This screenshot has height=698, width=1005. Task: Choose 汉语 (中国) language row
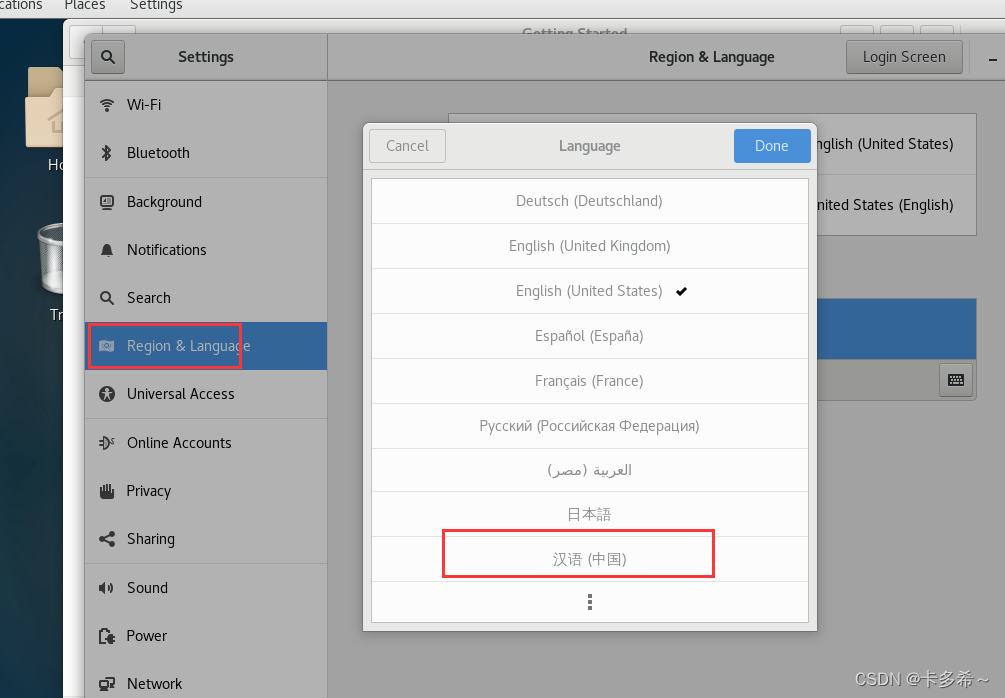click(x=590, y=559)
